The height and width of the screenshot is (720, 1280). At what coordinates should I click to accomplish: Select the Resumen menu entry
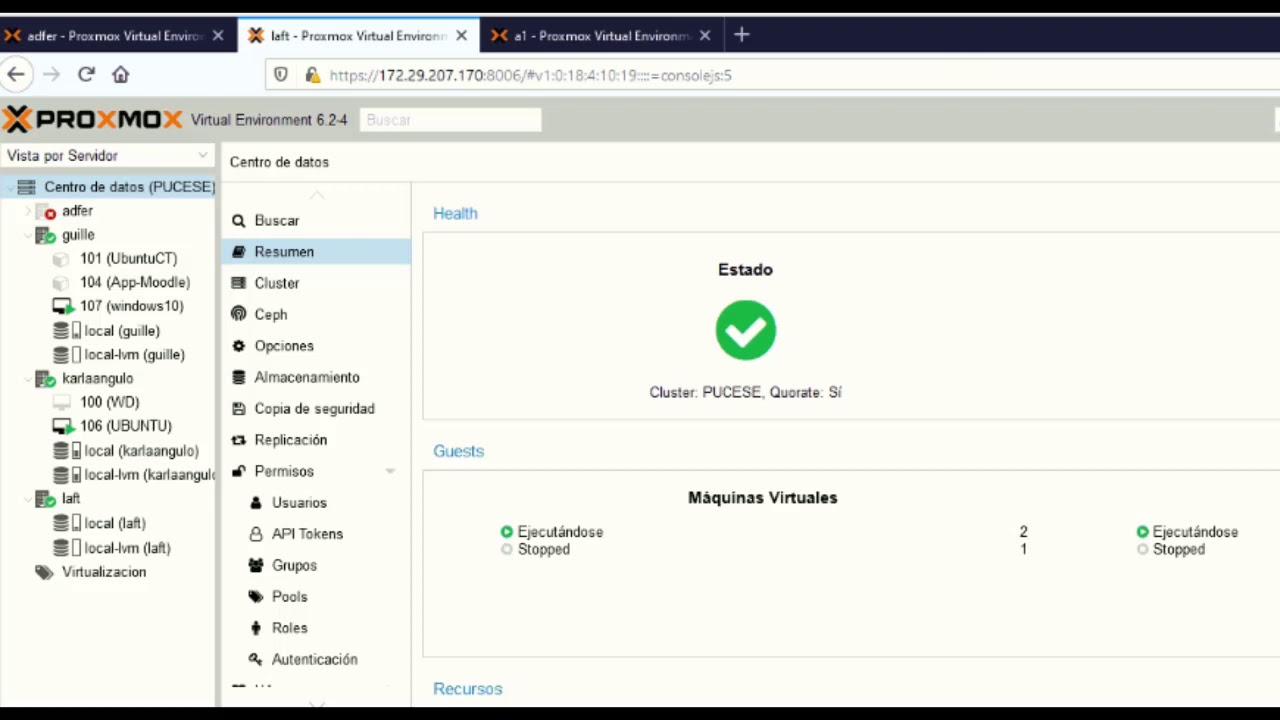click(x=316, y=252)
